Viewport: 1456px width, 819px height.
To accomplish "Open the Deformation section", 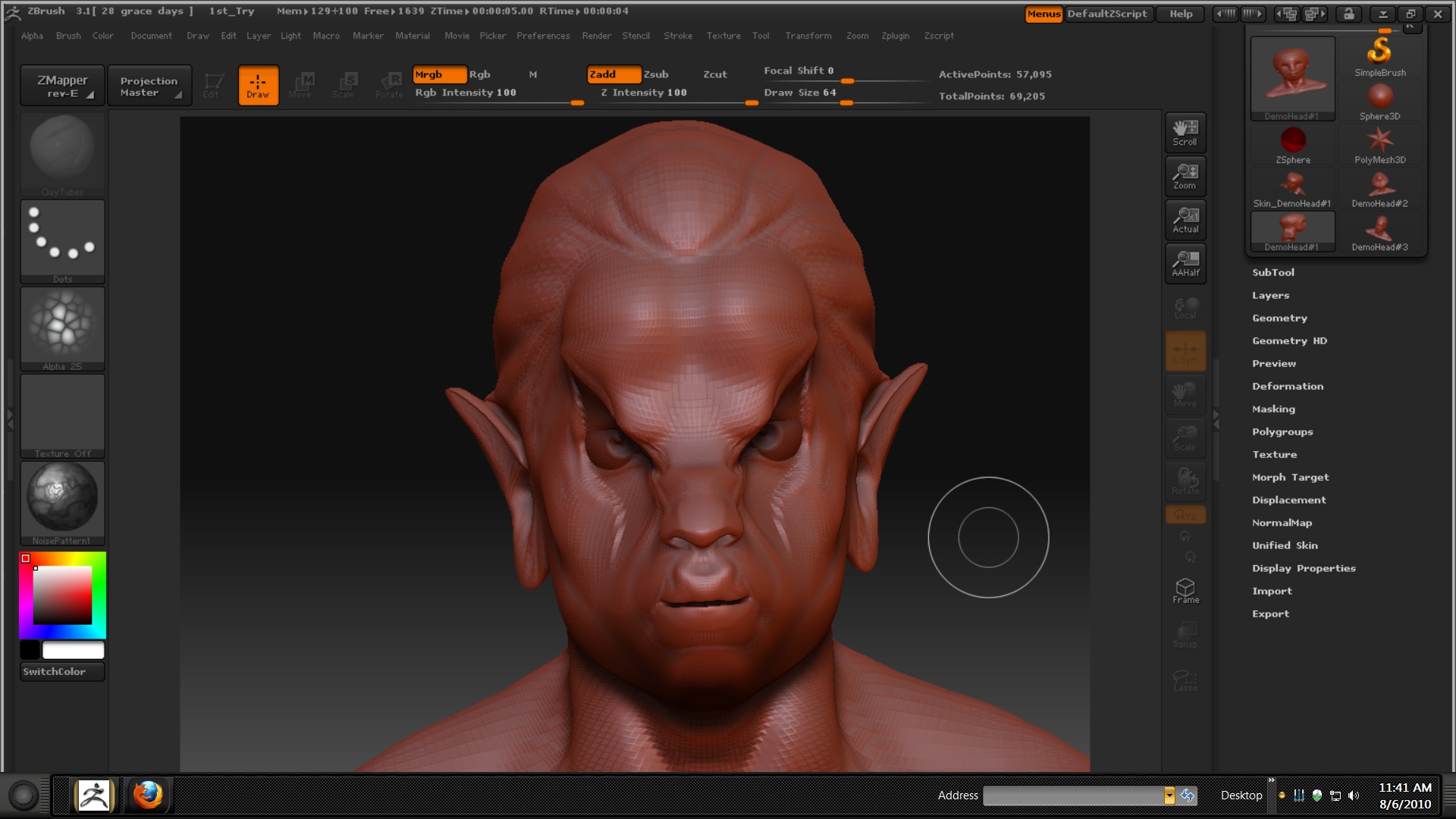I will (1288, 386).
